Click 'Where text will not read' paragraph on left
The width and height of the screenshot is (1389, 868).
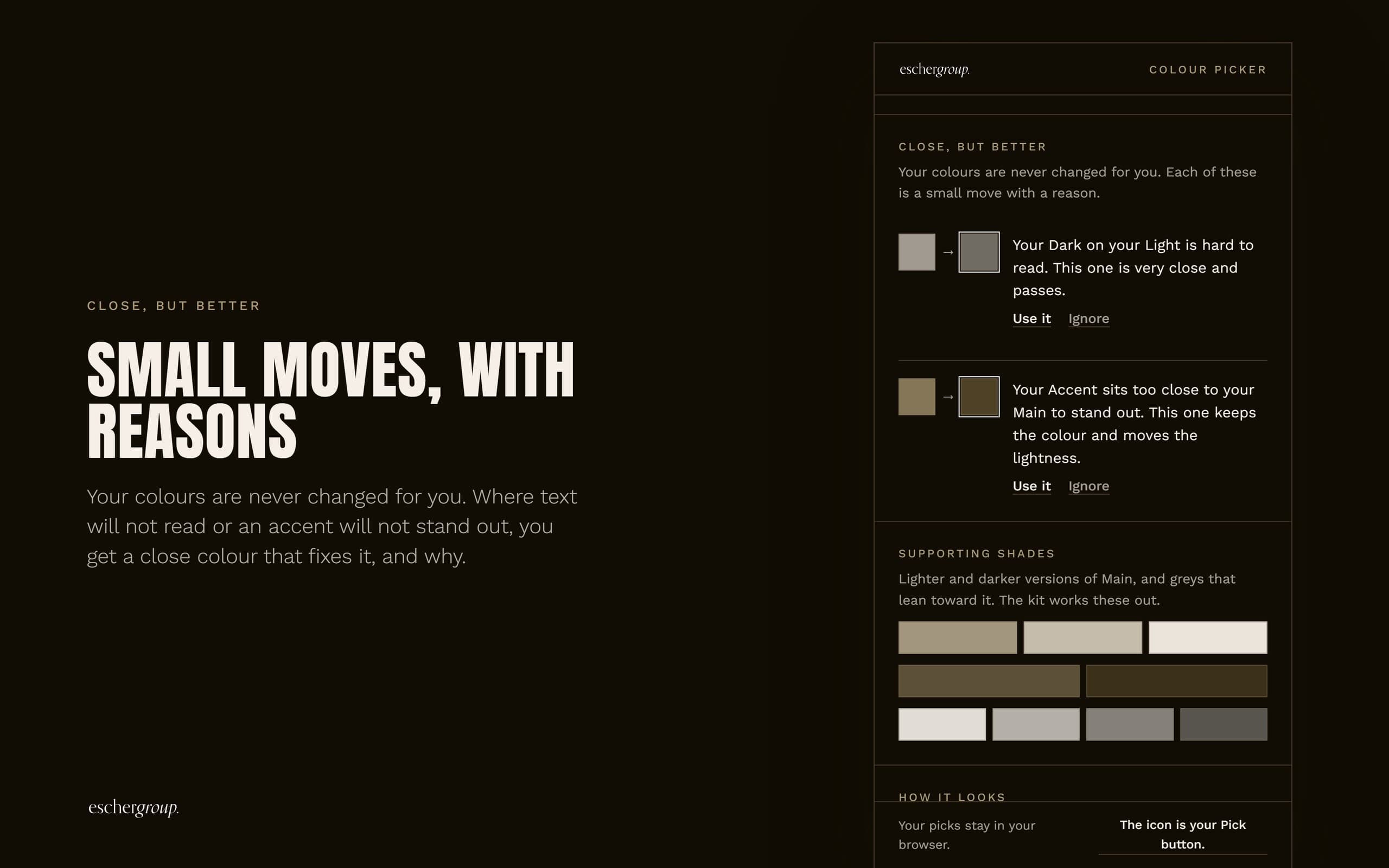coord(332,526)
